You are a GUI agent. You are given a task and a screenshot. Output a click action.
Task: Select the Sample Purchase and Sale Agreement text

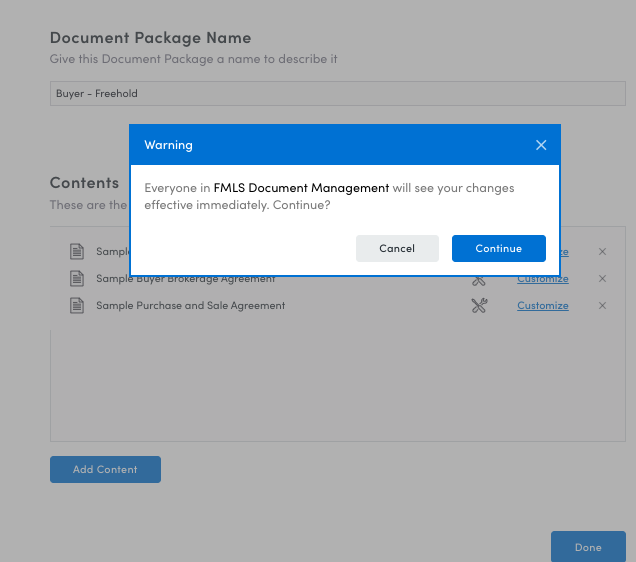[x=190, y=305]
